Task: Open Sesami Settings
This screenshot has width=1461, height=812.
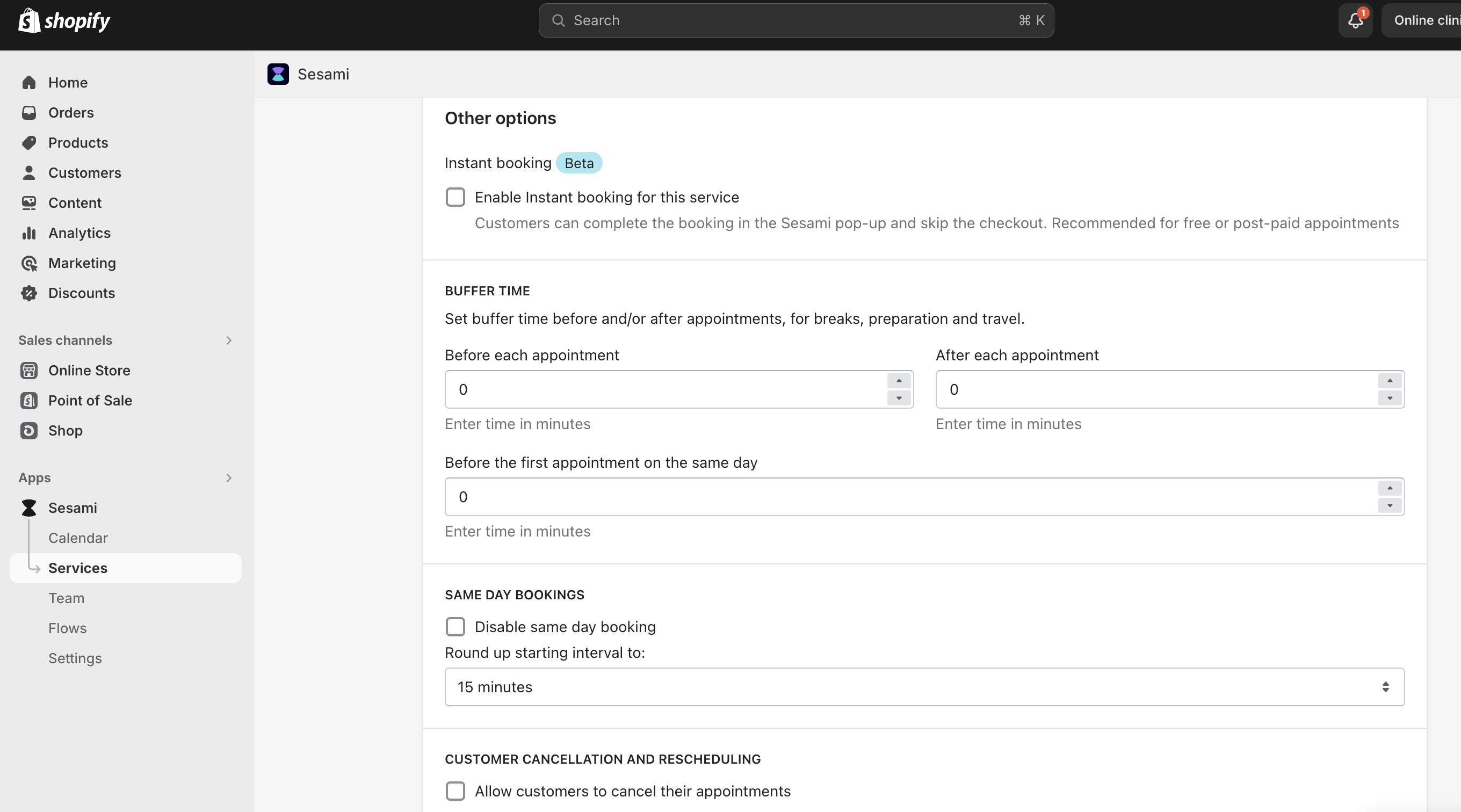Action: [x=75, y=658]
